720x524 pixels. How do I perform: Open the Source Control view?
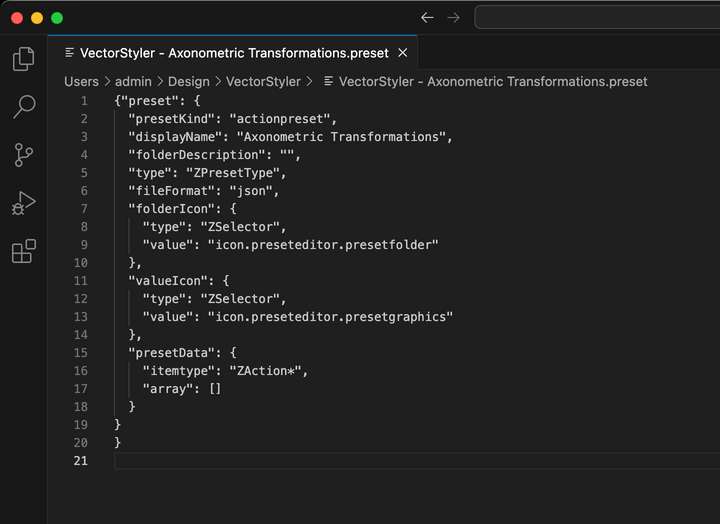coord(23,155)
